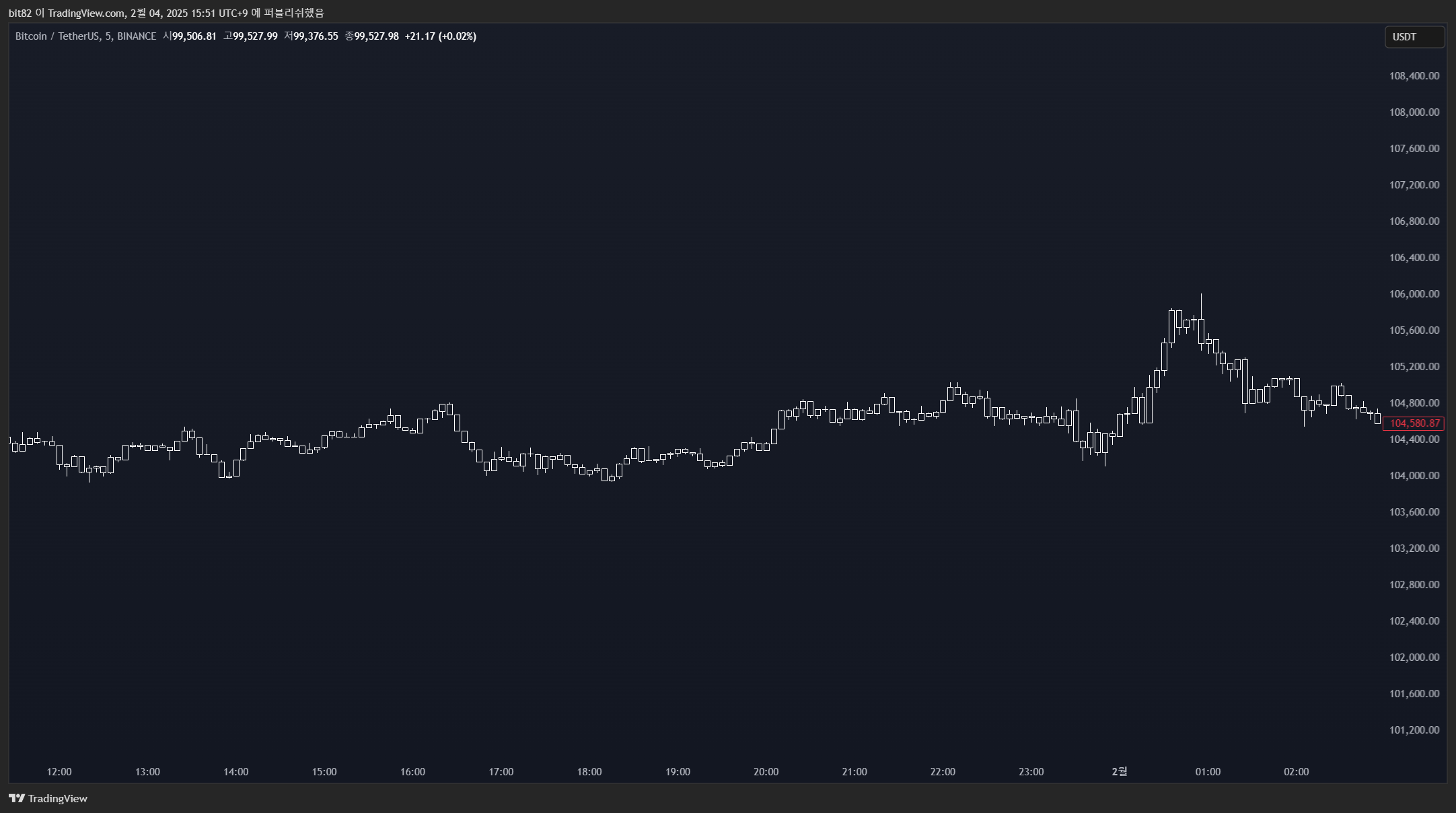Screen dimensions: 1456x813
Task: Click the 102,400.00 price axis label
Action: coord(1414,621)
